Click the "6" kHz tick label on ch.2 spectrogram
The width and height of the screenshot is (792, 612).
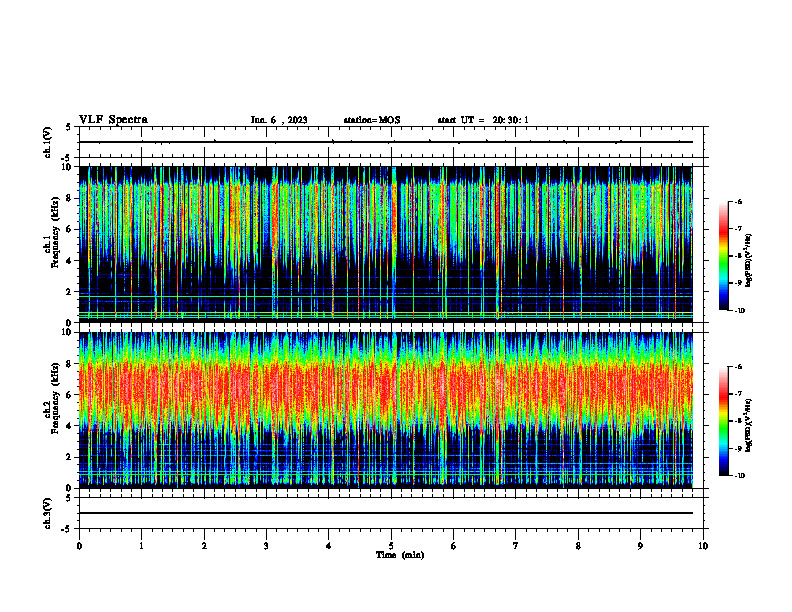tap(70, 395)
